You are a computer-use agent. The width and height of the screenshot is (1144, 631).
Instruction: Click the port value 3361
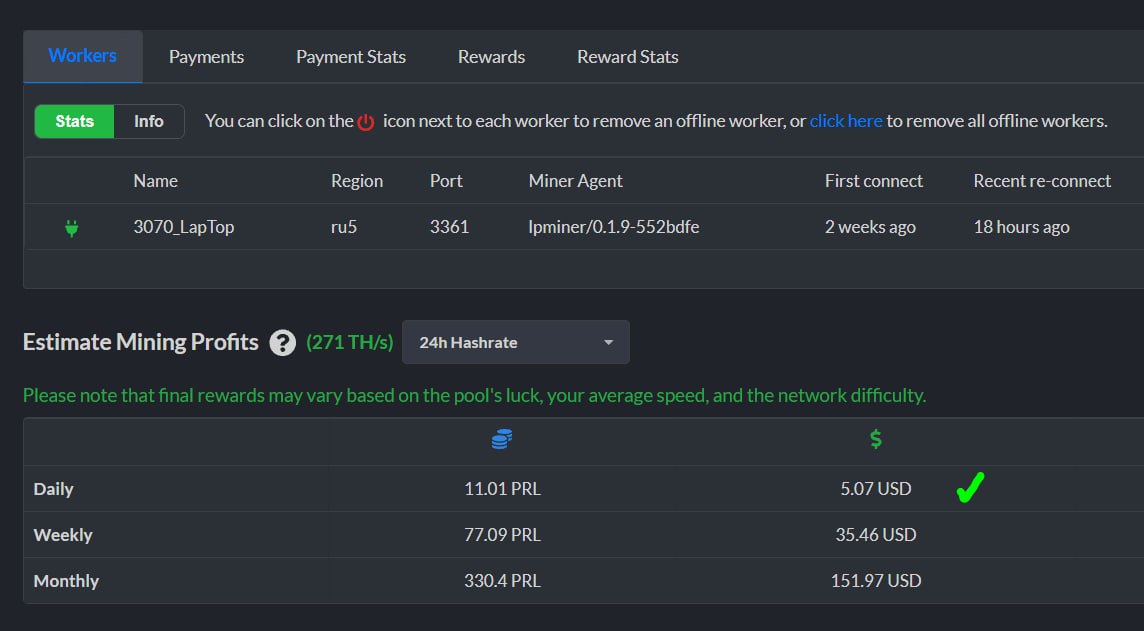tap(449, 227)
